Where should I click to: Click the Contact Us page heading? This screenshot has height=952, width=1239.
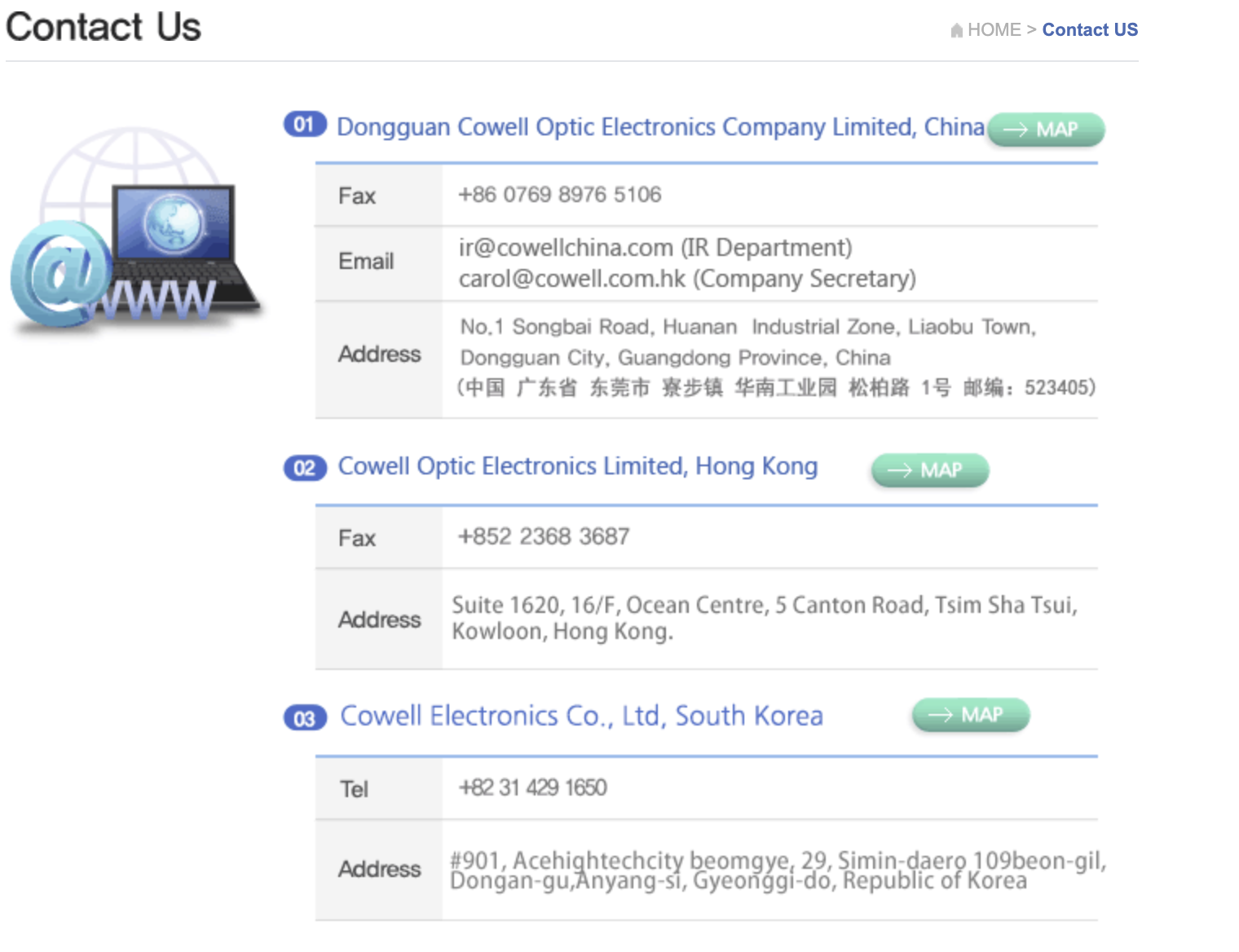[x=104, y=27]
